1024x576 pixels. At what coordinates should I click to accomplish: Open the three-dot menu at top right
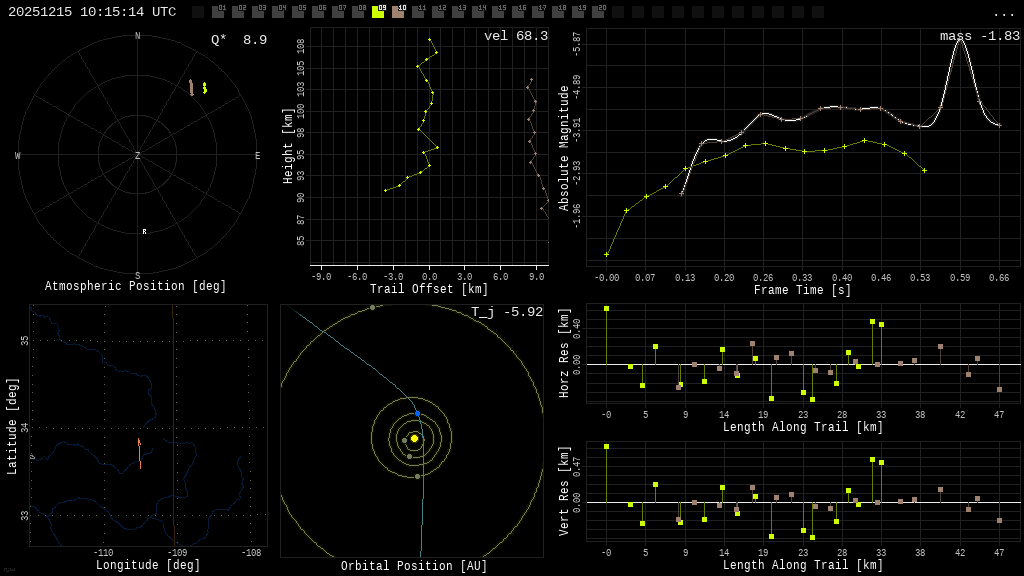[1003, 13]
